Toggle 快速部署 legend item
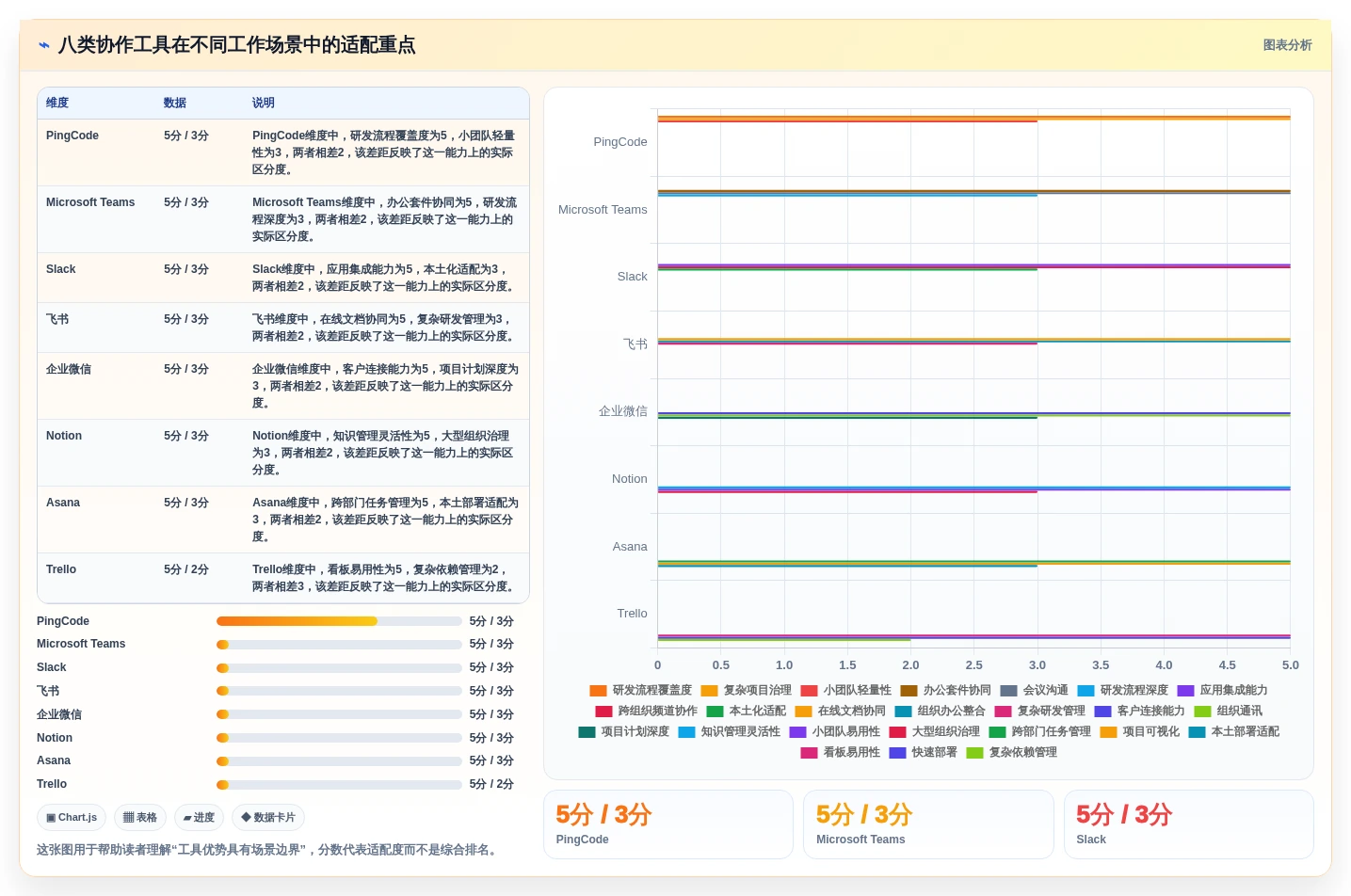This screenshot has width=1351, height=896. [x=923, y=753]
